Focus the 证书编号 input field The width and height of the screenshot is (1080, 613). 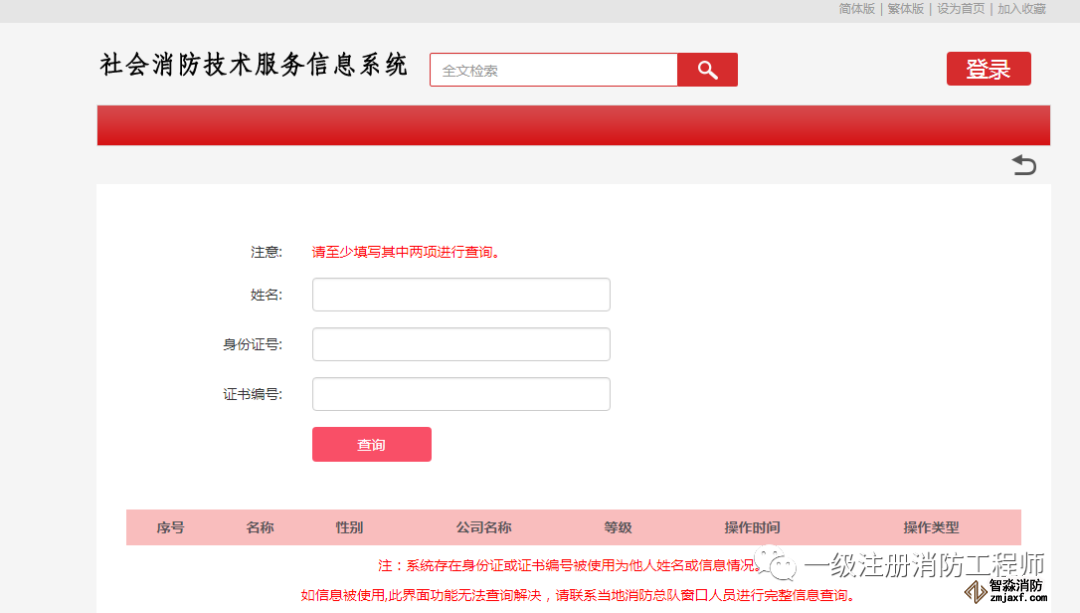(x=461, y=394)
